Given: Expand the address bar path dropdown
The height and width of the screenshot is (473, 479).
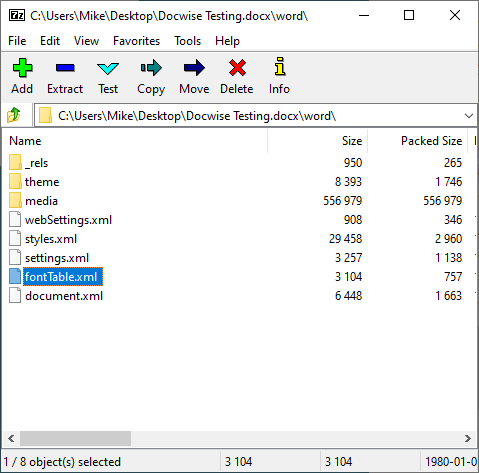Looking at the screenshot, I should tap(469, 116).
